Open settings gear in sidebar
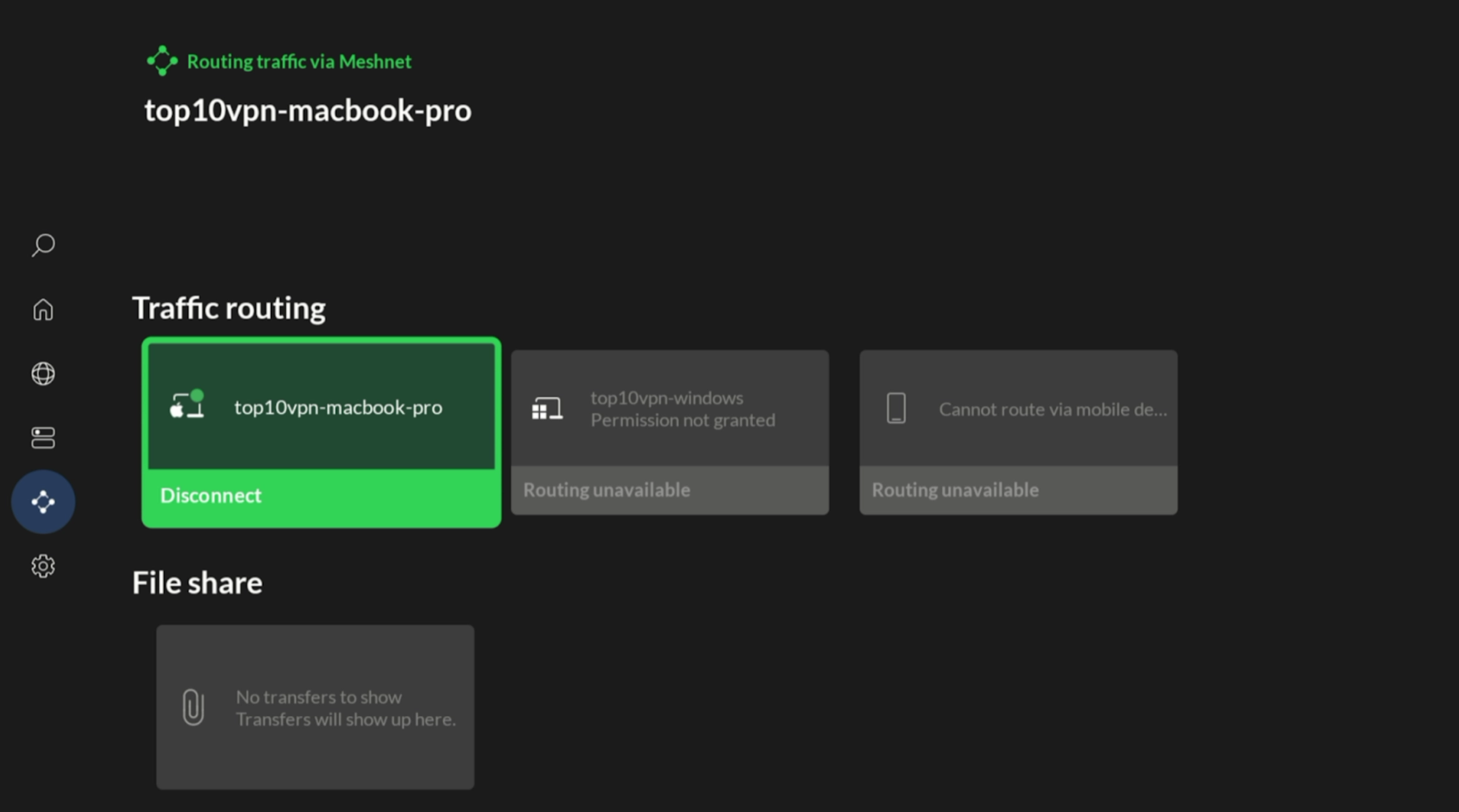 (x=43, y=566)
